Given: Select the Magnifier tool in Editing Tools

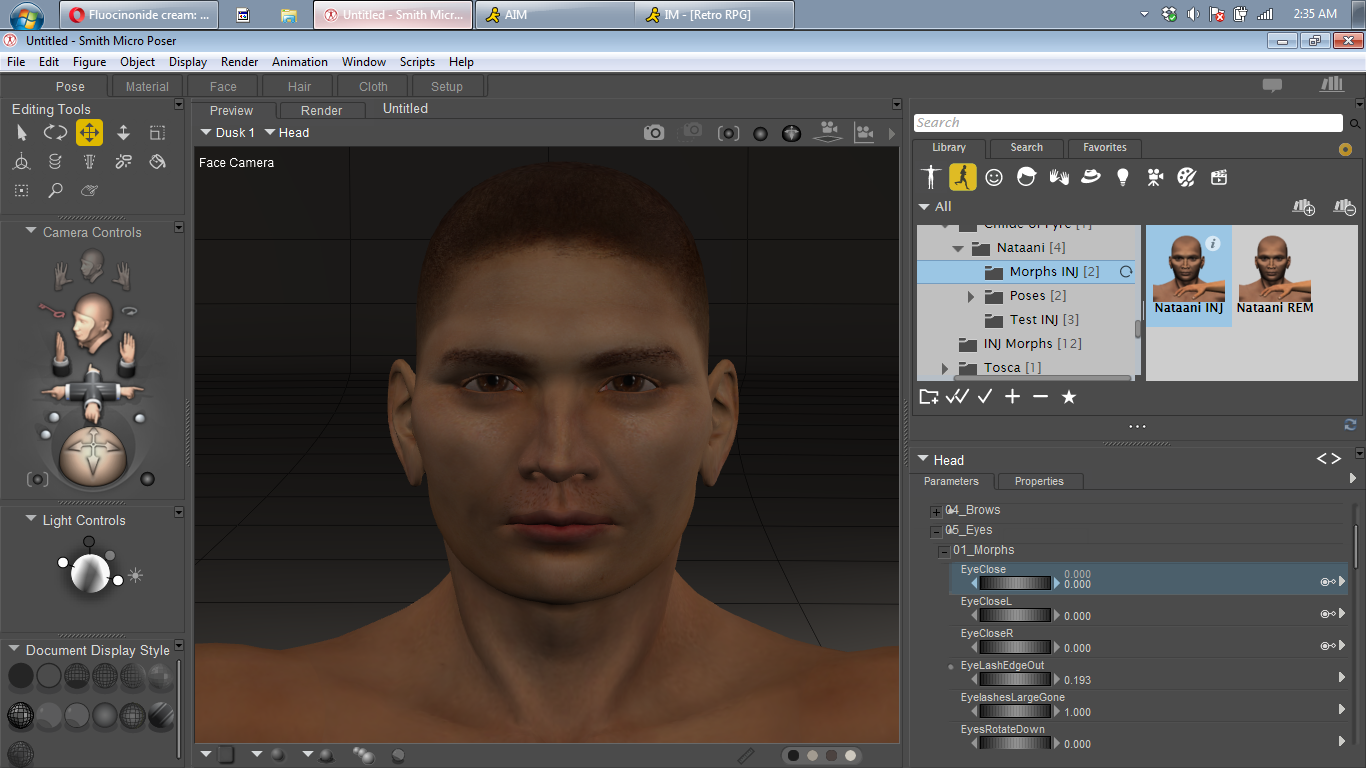Looking at the screenshot, I should (55, 190).
